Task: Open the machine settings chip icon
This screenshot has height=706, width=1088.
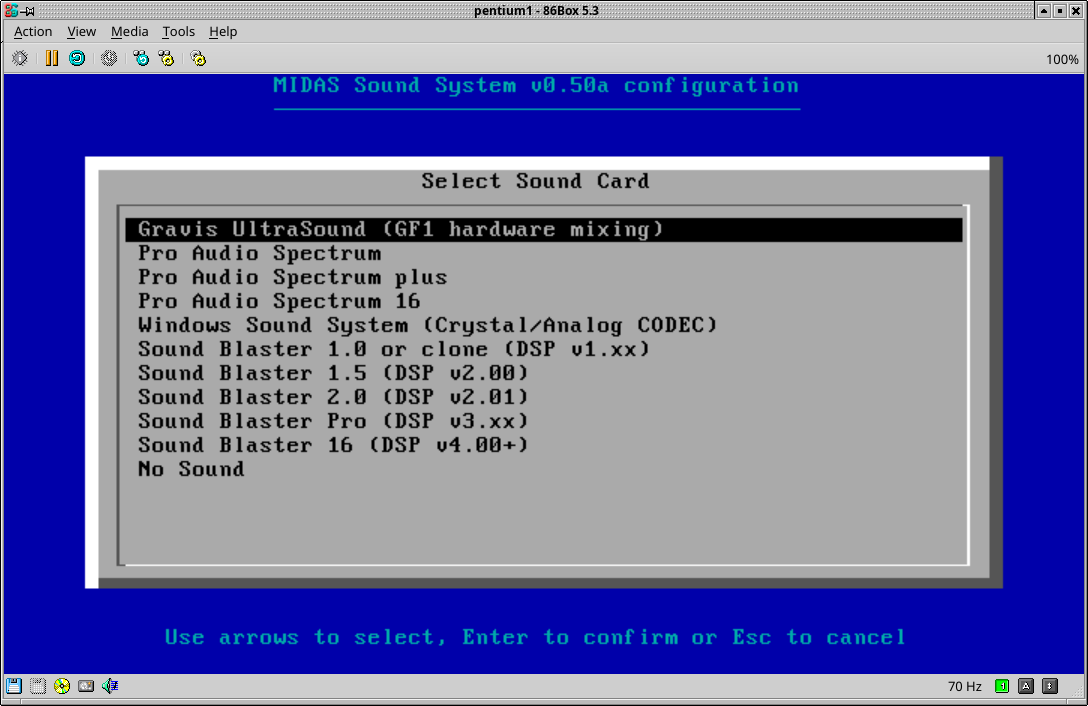Action: click(19, 58)
